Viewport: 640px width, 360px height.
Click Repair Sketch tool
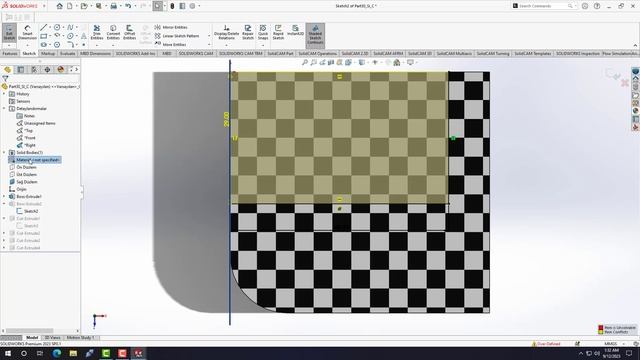click(x=248, y=32)
